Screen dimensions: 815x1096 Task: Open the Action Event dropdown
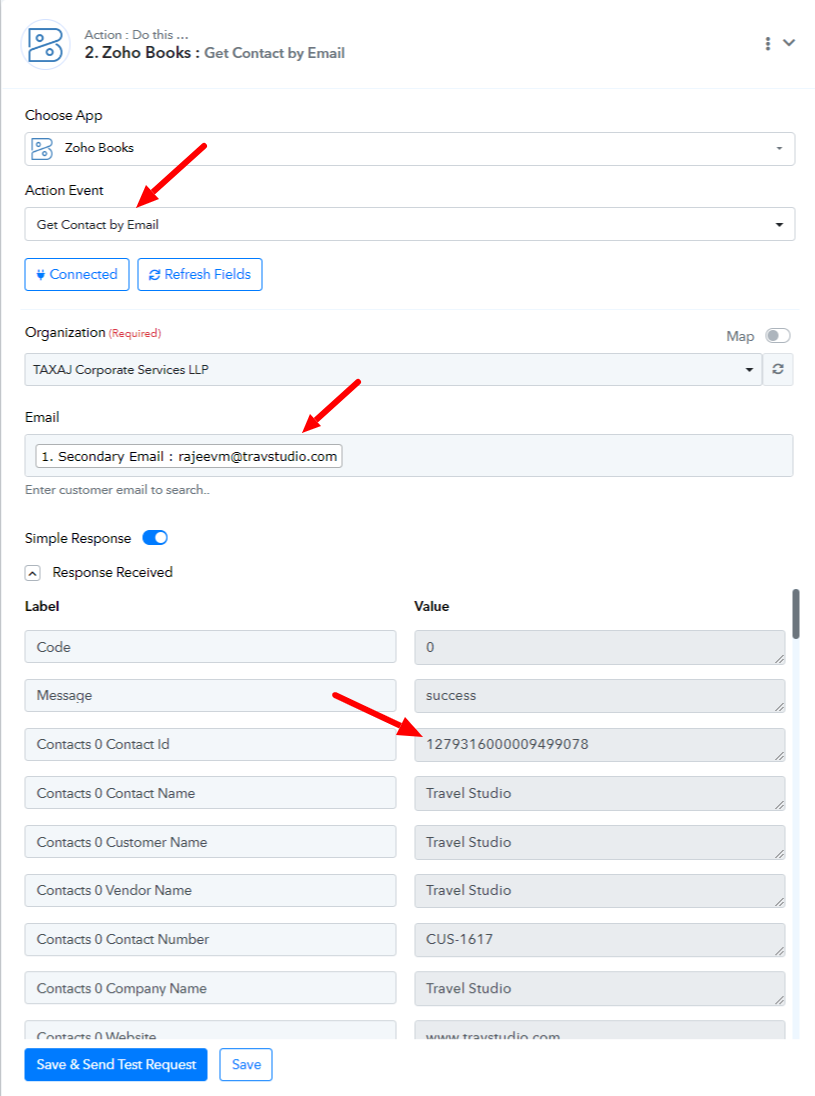coord(410,224)
